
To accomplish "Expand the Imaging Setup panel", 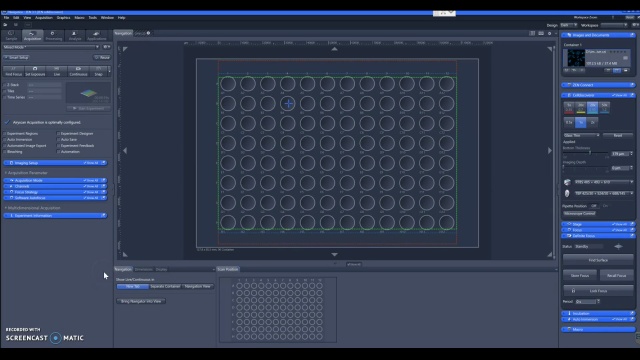I will [x=55, y=163].
